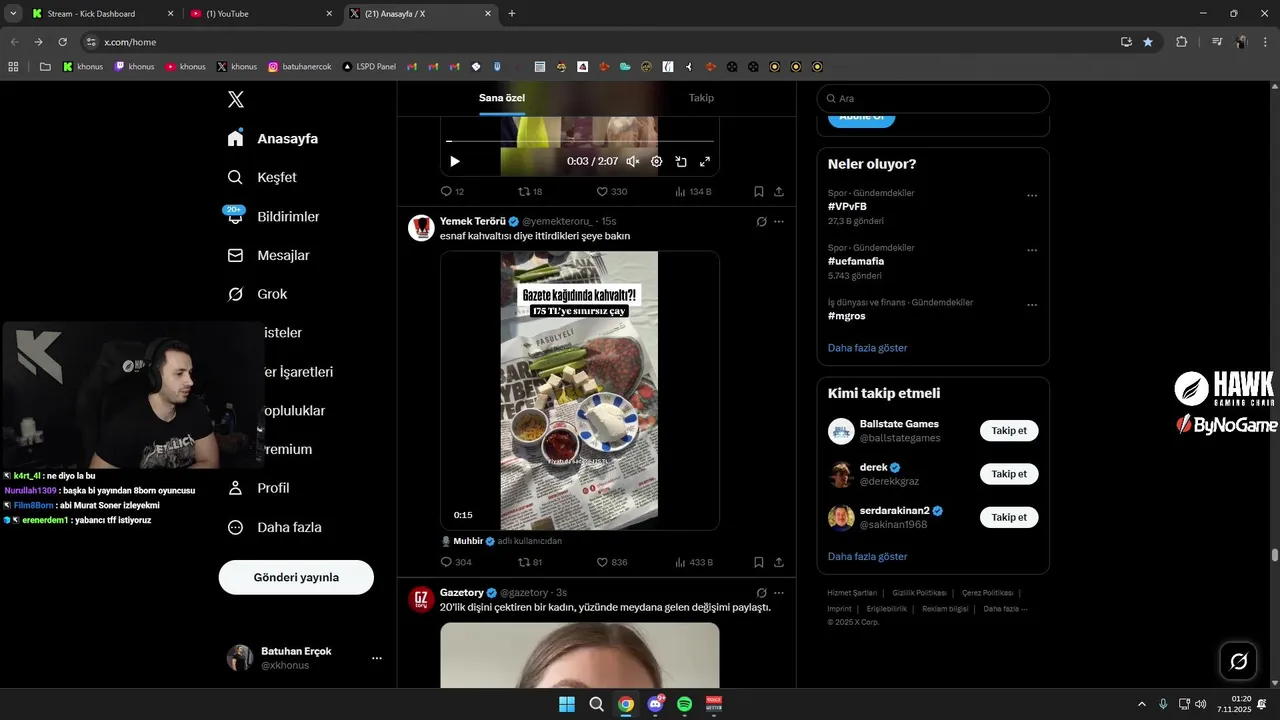The width and height of the screenshot is (1280, 720).
Task: Open more options on the Gazetory post
Action: tap(779, 592)
